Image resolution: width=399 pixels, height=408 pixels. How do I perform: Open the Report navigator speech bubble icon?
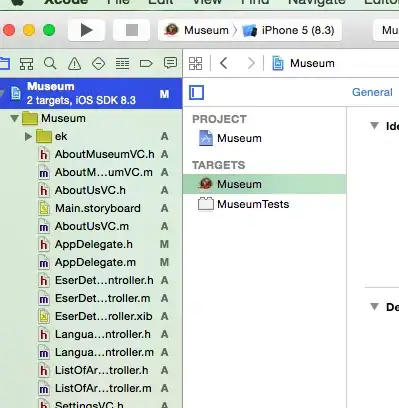click(170, 63)
